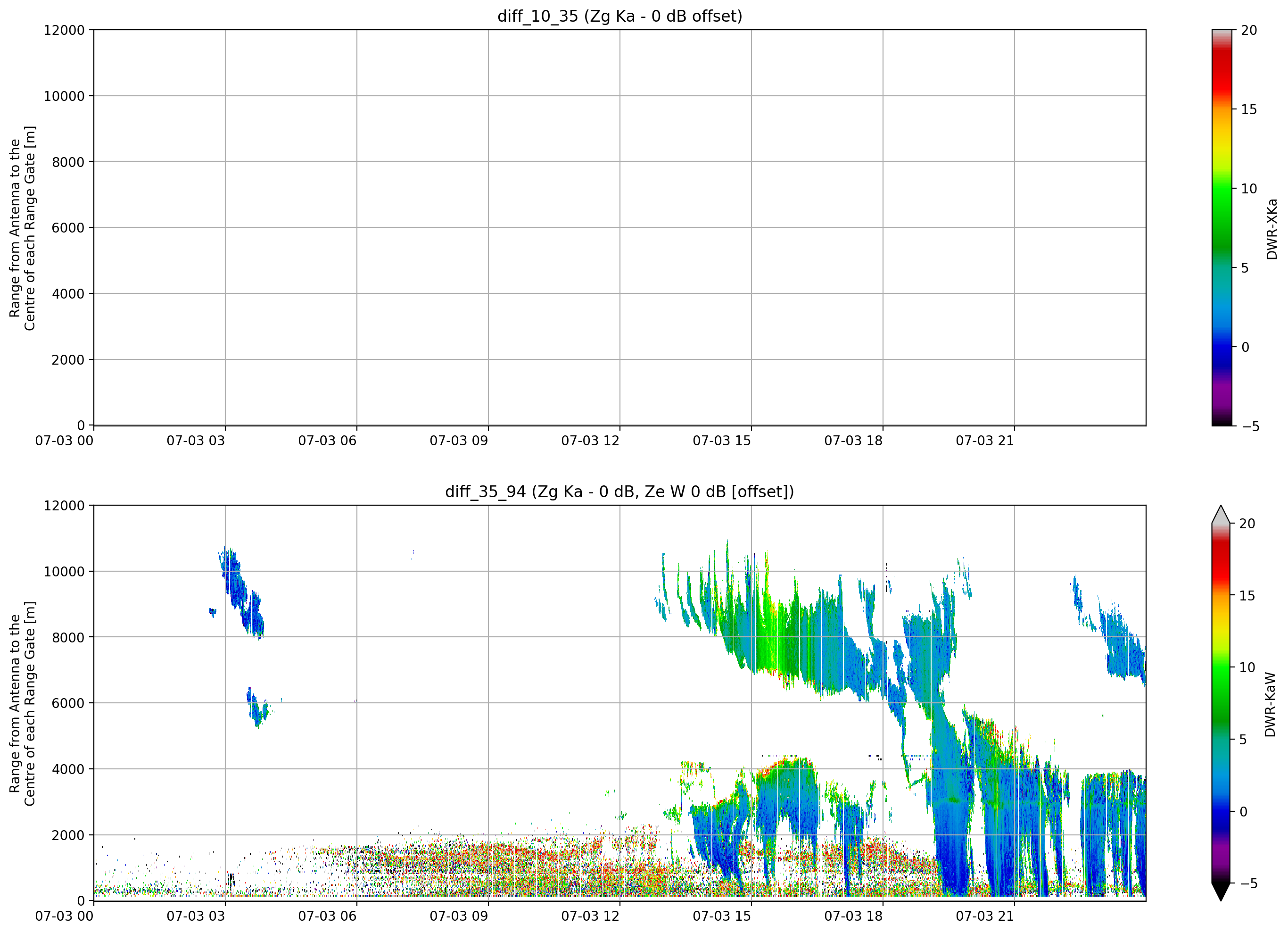Select the 07-03 12 time tick under the diff_10_35 plot

coord(591,441)
